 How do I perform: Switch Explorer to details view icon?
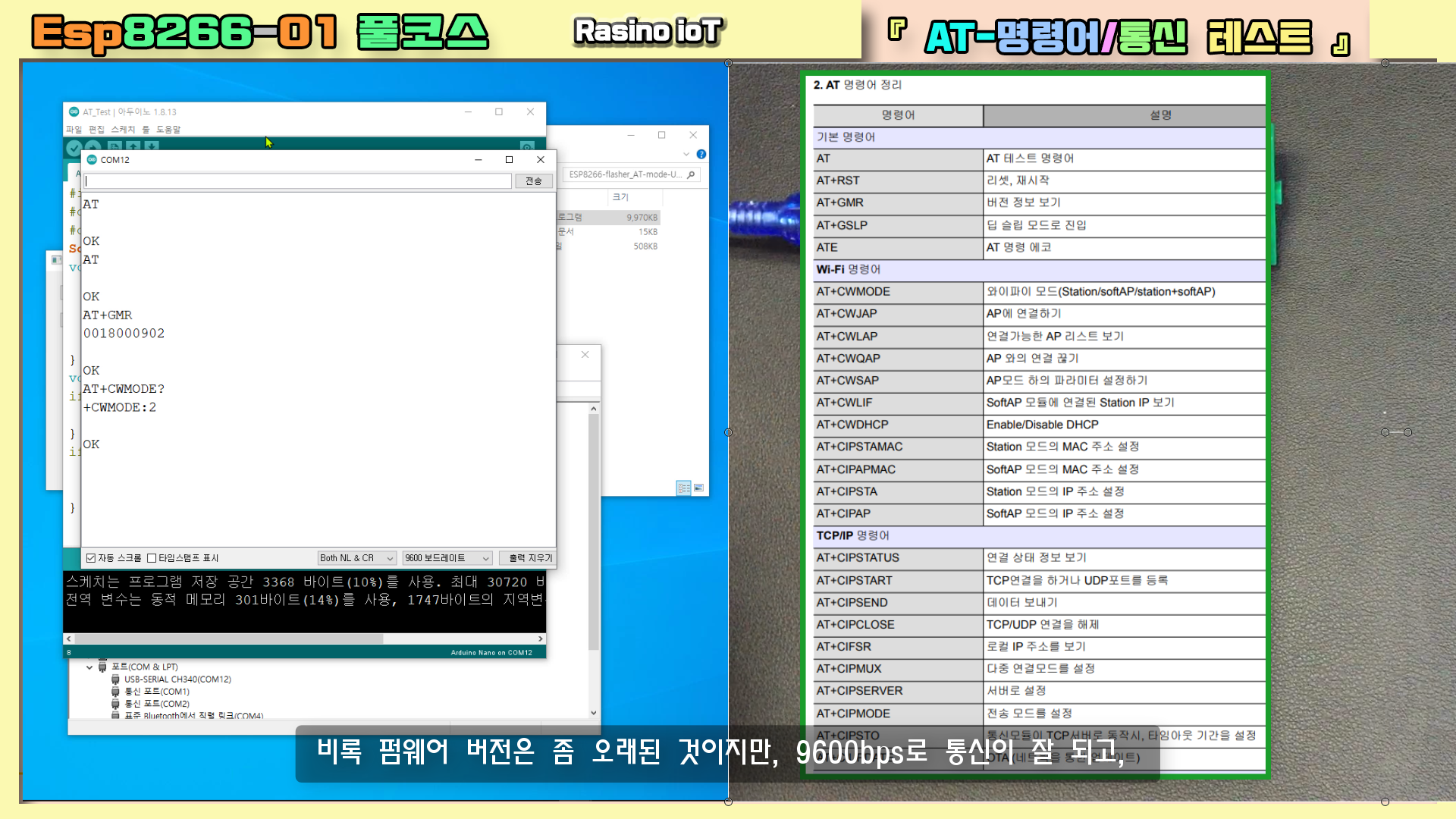coord(683,488)
